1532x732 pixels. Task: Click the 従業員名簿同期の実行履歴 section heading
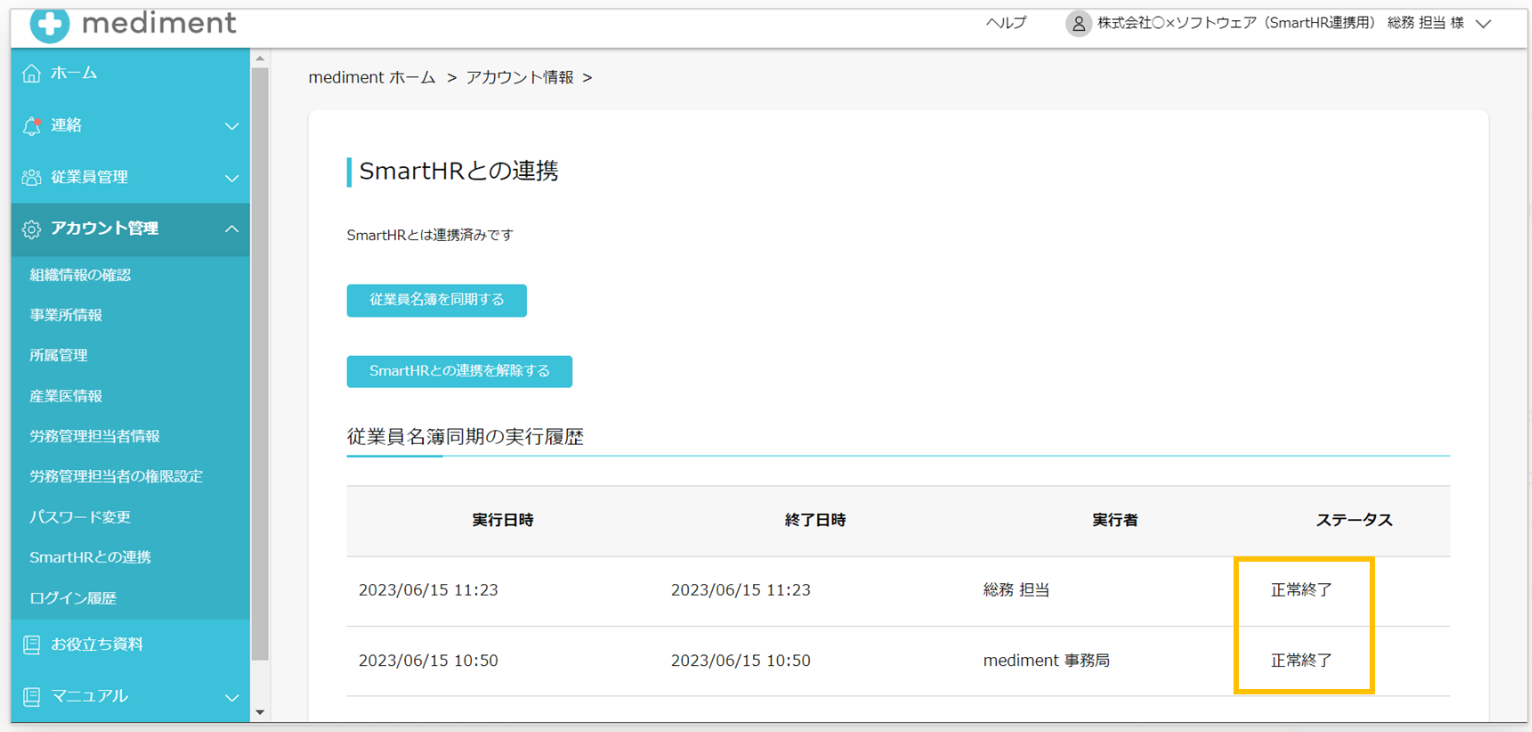[x=465, y=437]
